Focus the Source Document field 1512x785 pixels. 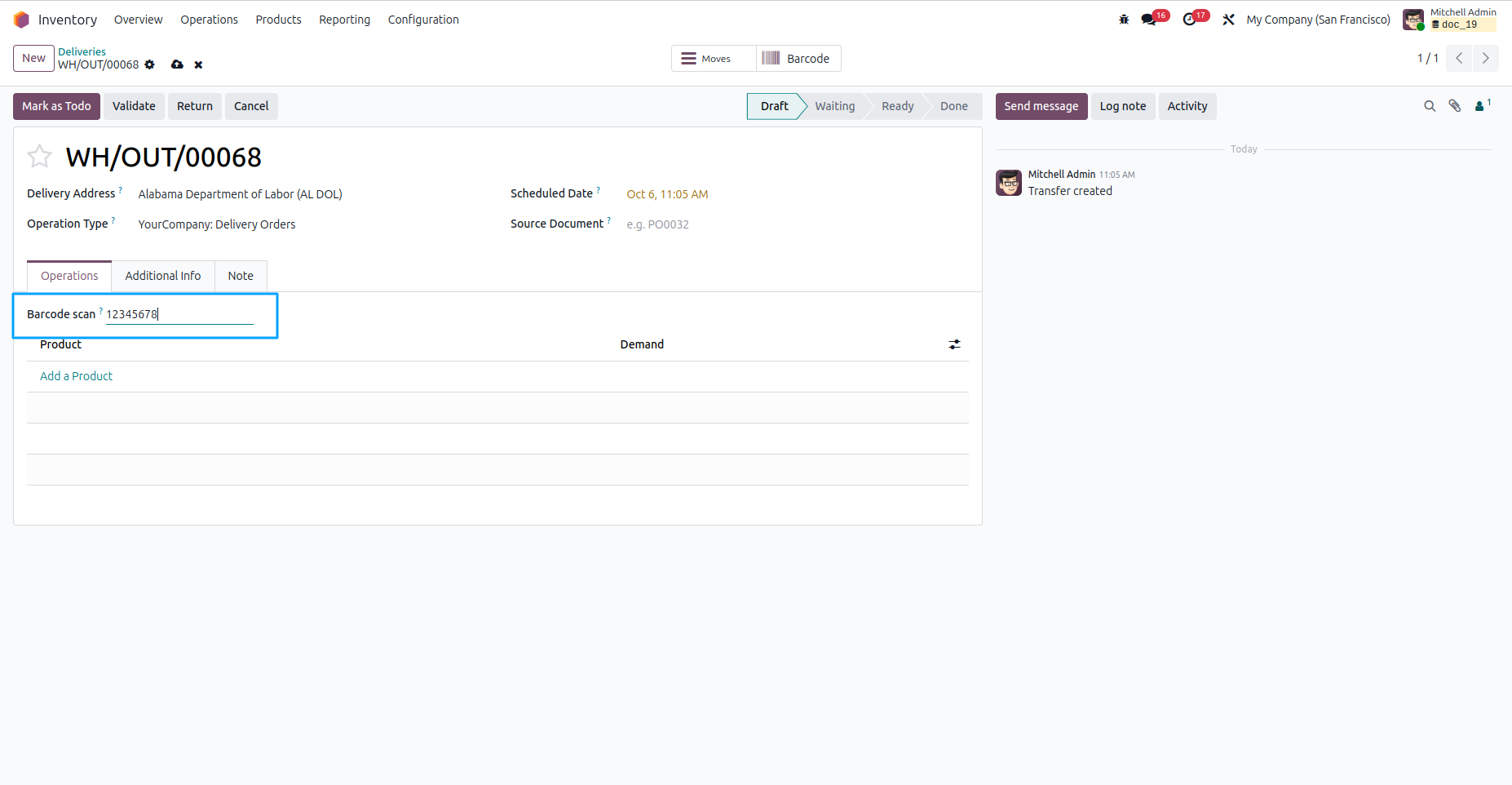tap(797, 224)
